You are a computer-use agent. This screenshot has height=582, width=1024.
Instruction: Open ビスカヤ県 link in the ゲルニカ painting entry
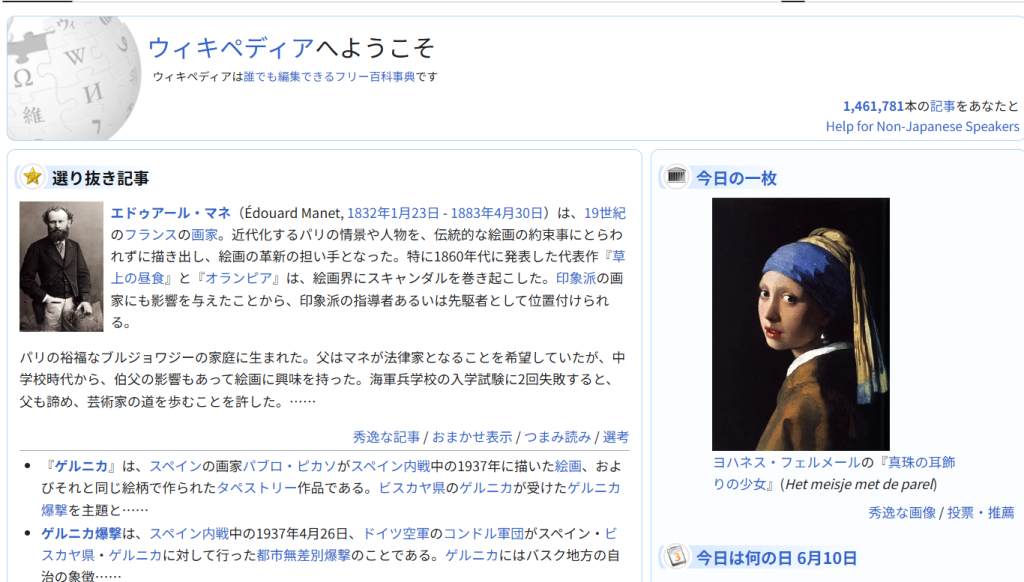coord(412,488)
